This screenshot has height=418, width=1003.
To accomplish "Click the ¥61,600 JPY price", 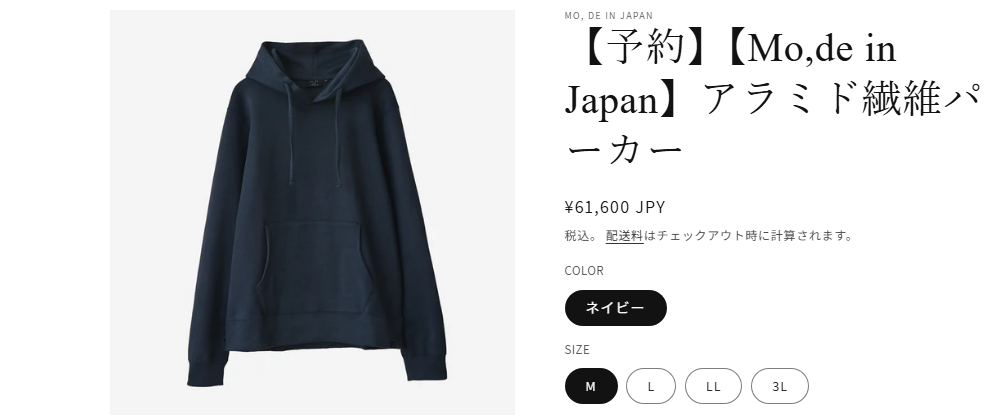I will 615,207.
